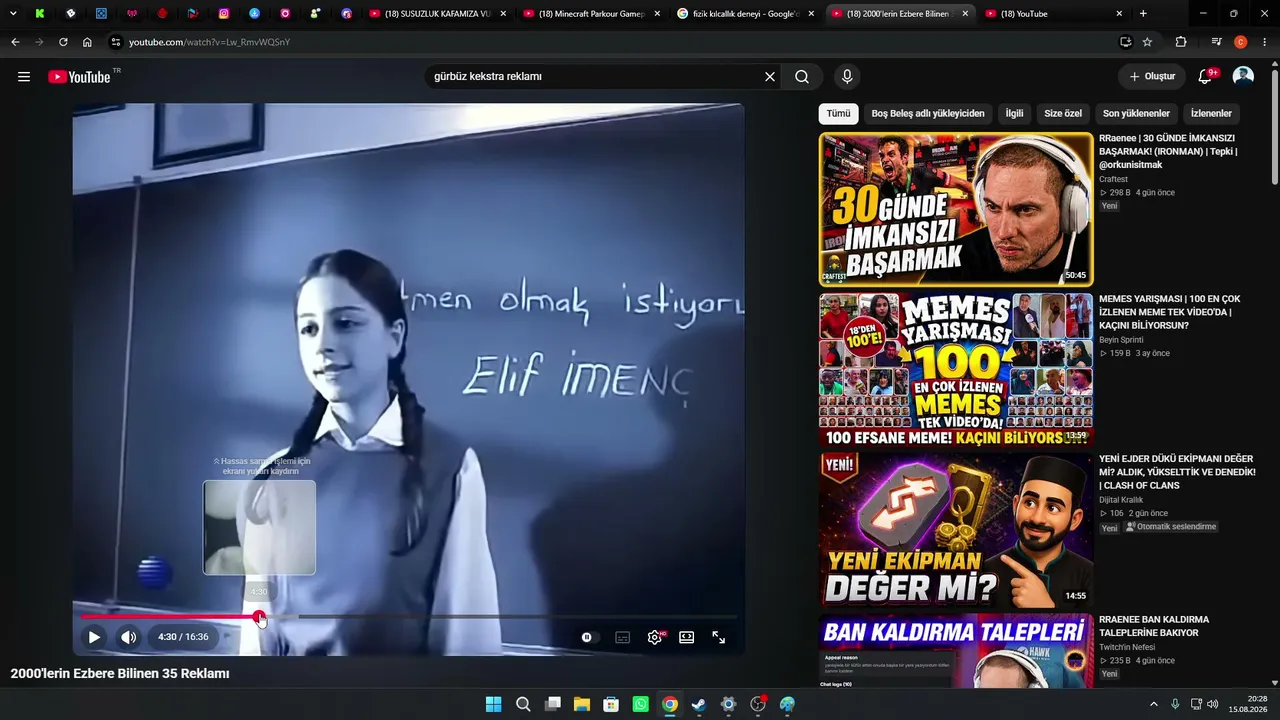
Task: Switch to the fizik kılcallık deneyi tab
Action: click(x=744, y=14)
